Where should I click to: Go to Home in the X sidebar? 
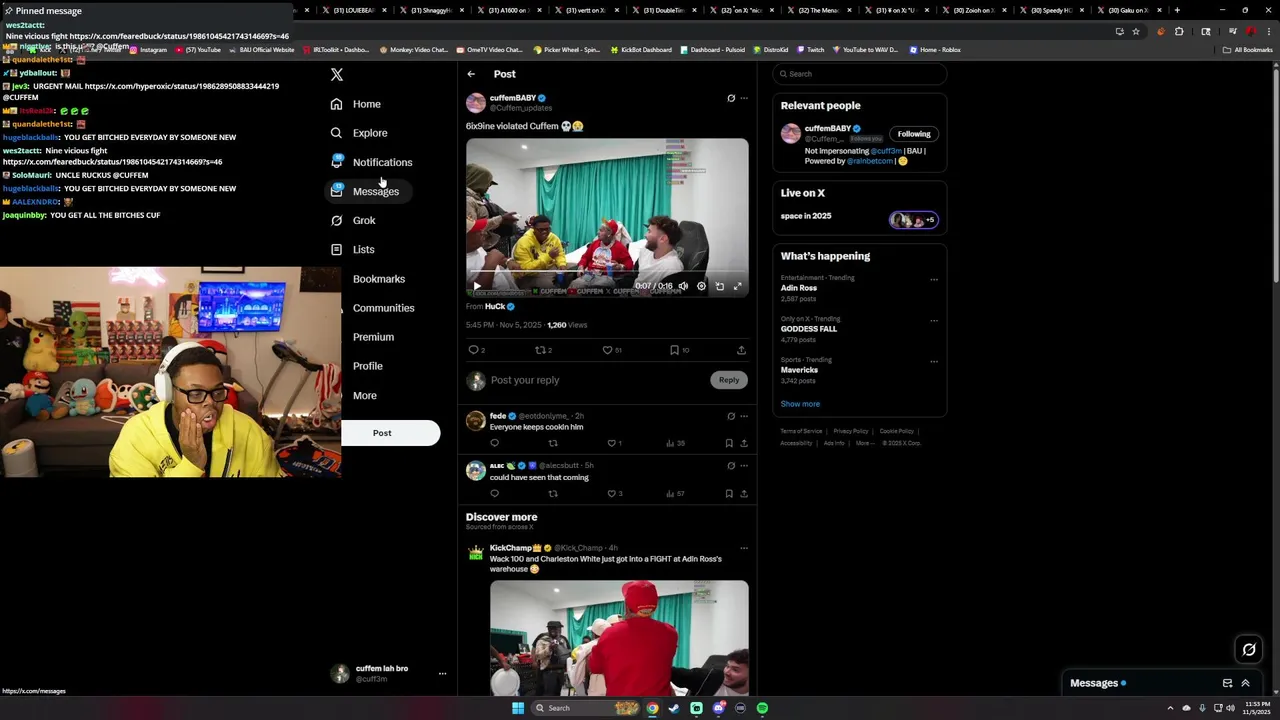[356, 104]
